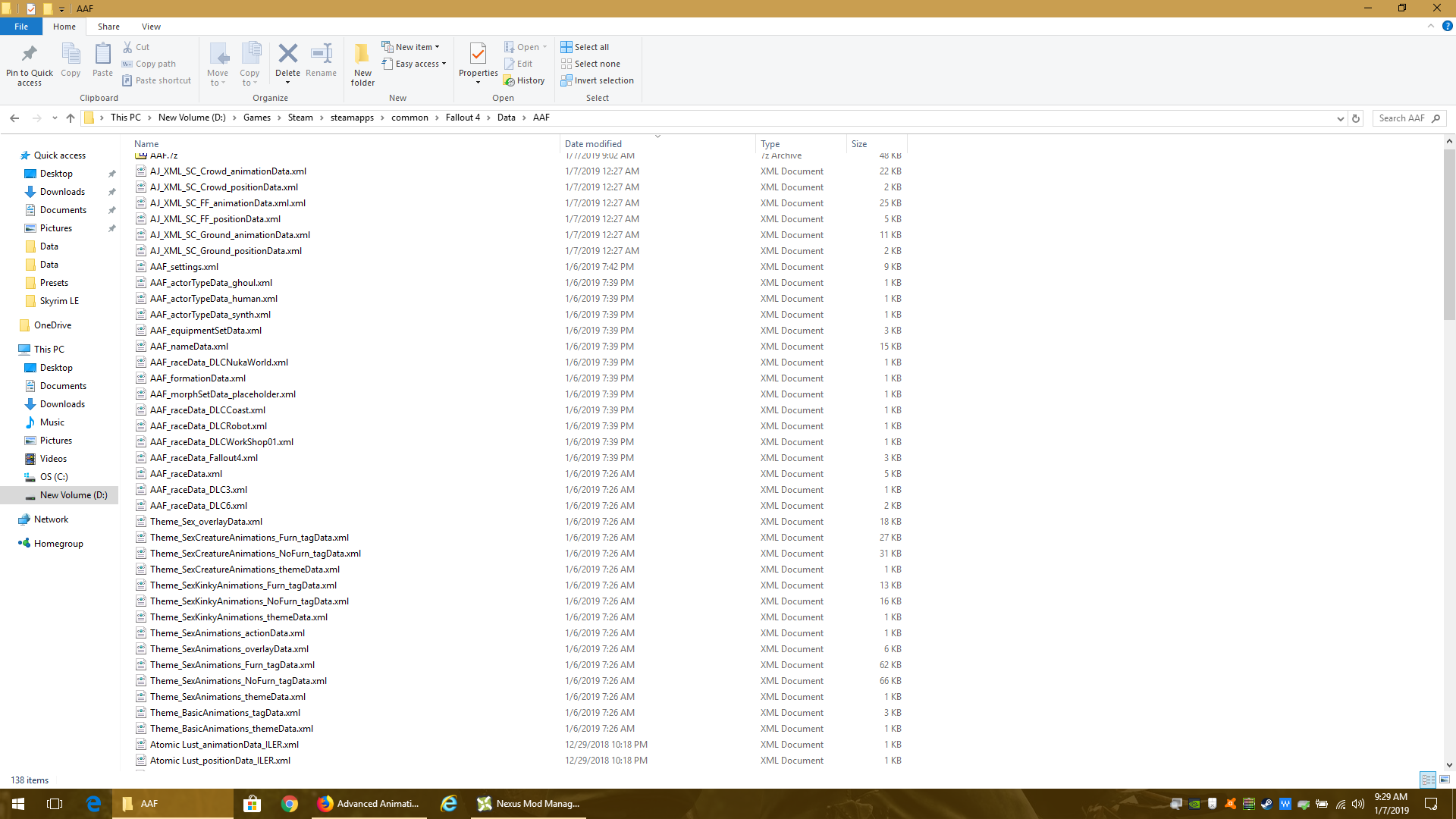1456x819 pixels.
Task: Click Select none in ribbon
Action: click(x=590, y=64)
